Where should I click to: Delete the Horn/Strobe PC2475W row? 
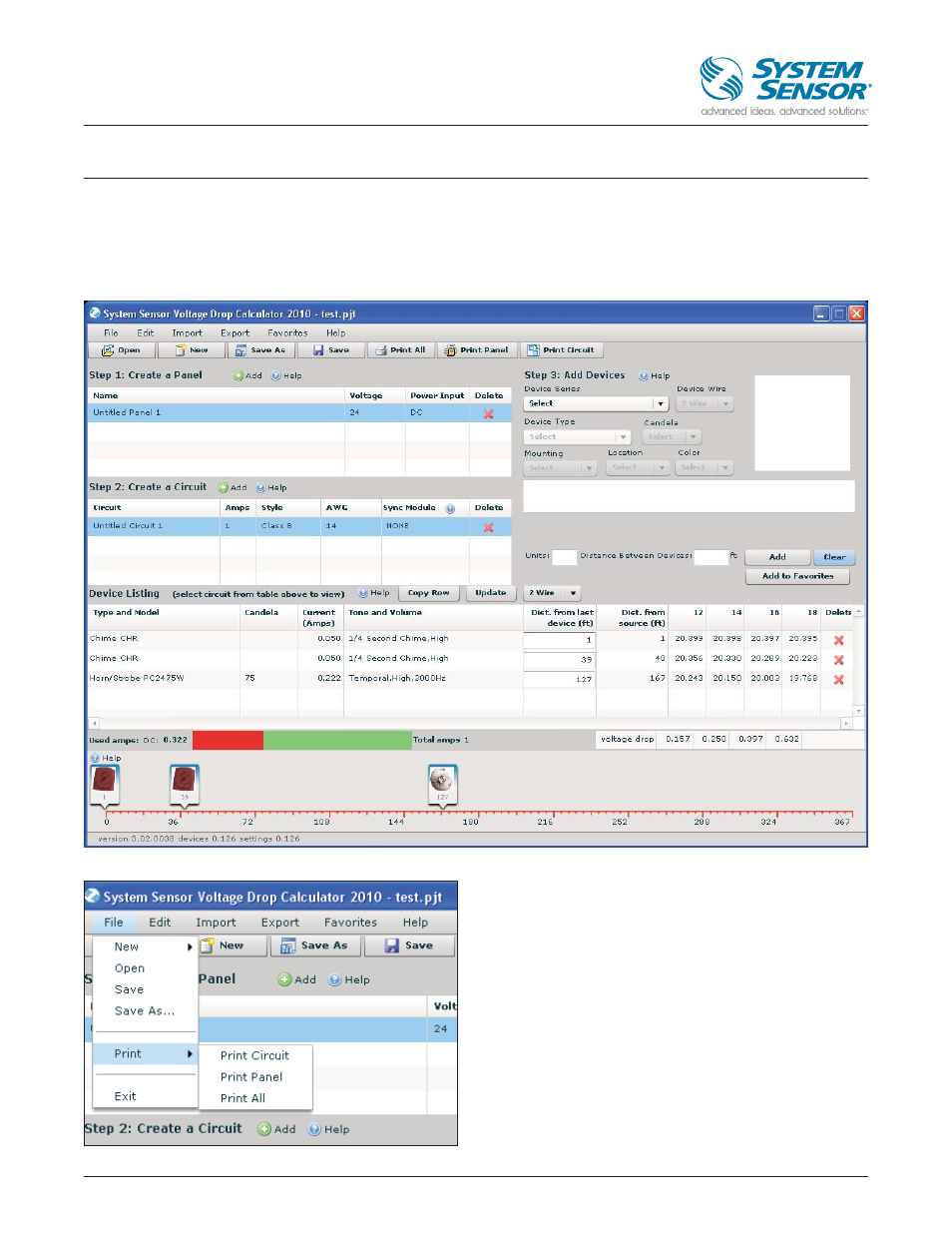pyautogui.click(x=839, y=680)
